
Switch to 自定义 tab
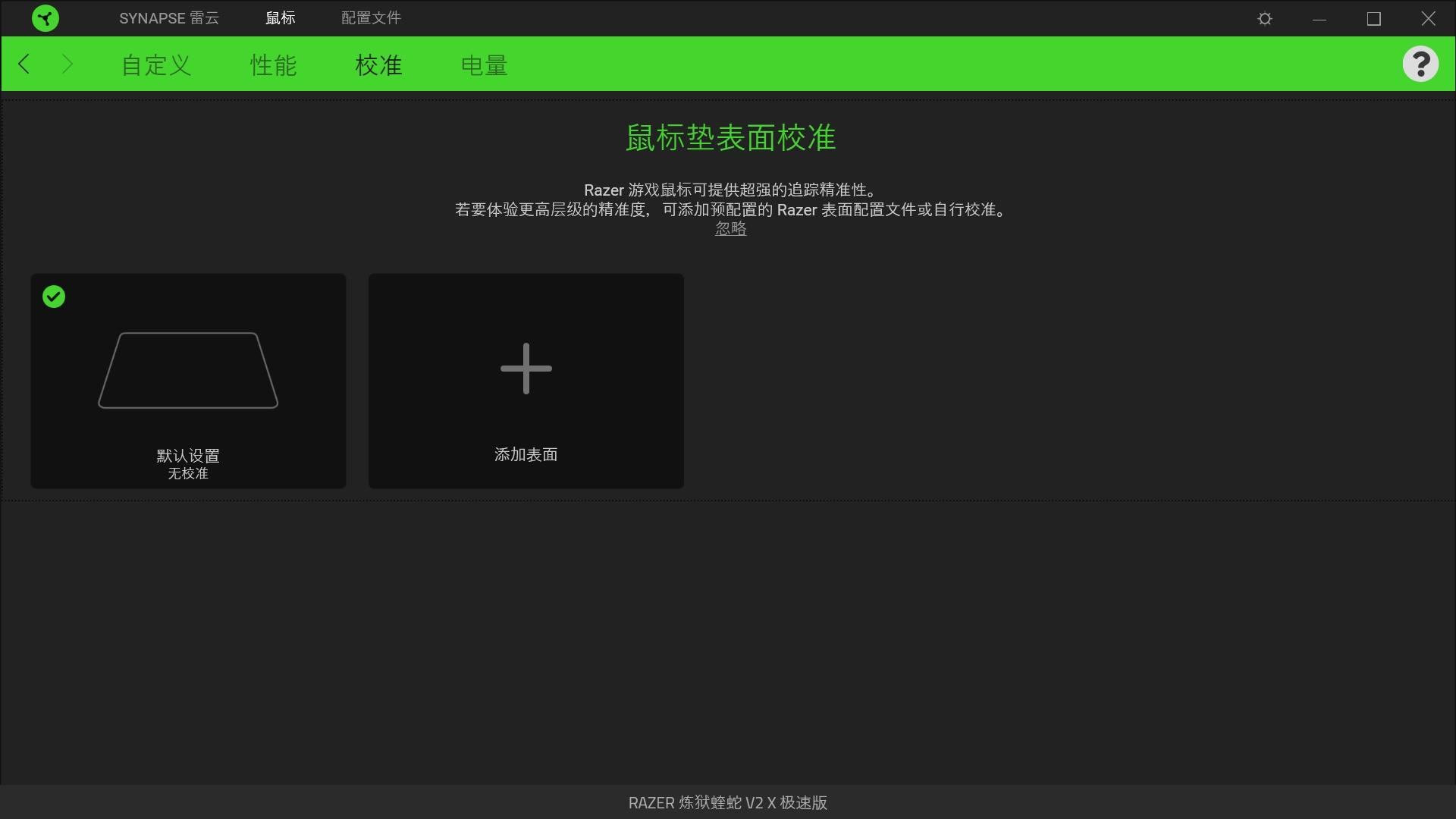pos(156,65)
